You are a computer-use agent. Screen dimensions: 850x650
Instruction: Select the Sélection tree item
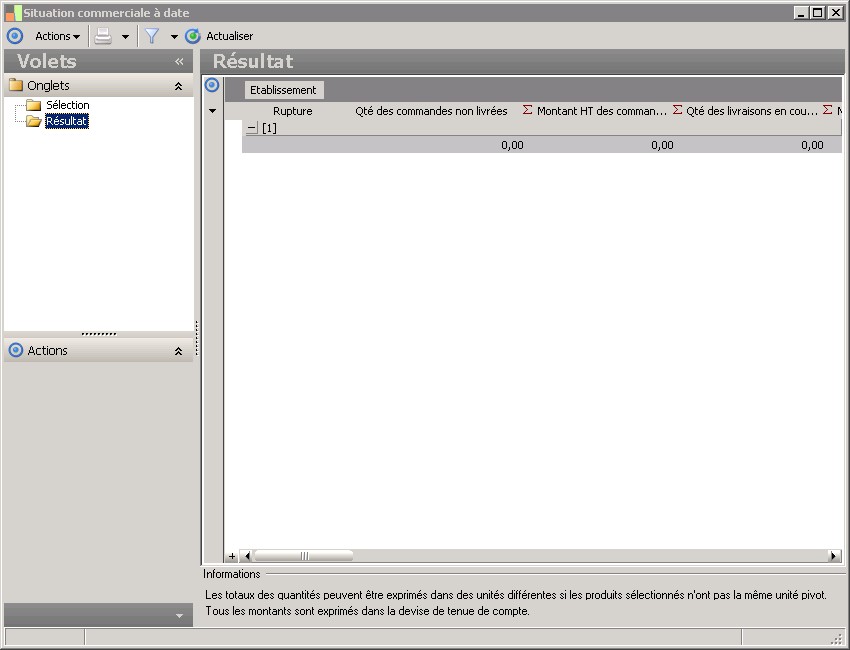point(67,105)
